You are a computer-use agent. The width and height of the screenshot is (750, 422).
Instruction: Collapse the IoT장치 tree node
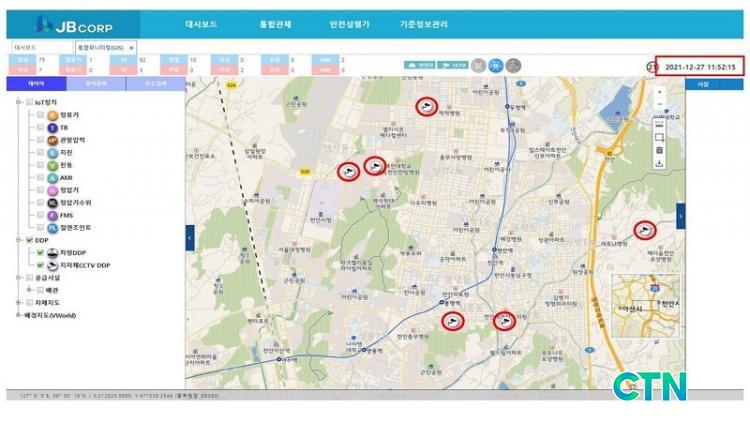(x=17, y=102)
